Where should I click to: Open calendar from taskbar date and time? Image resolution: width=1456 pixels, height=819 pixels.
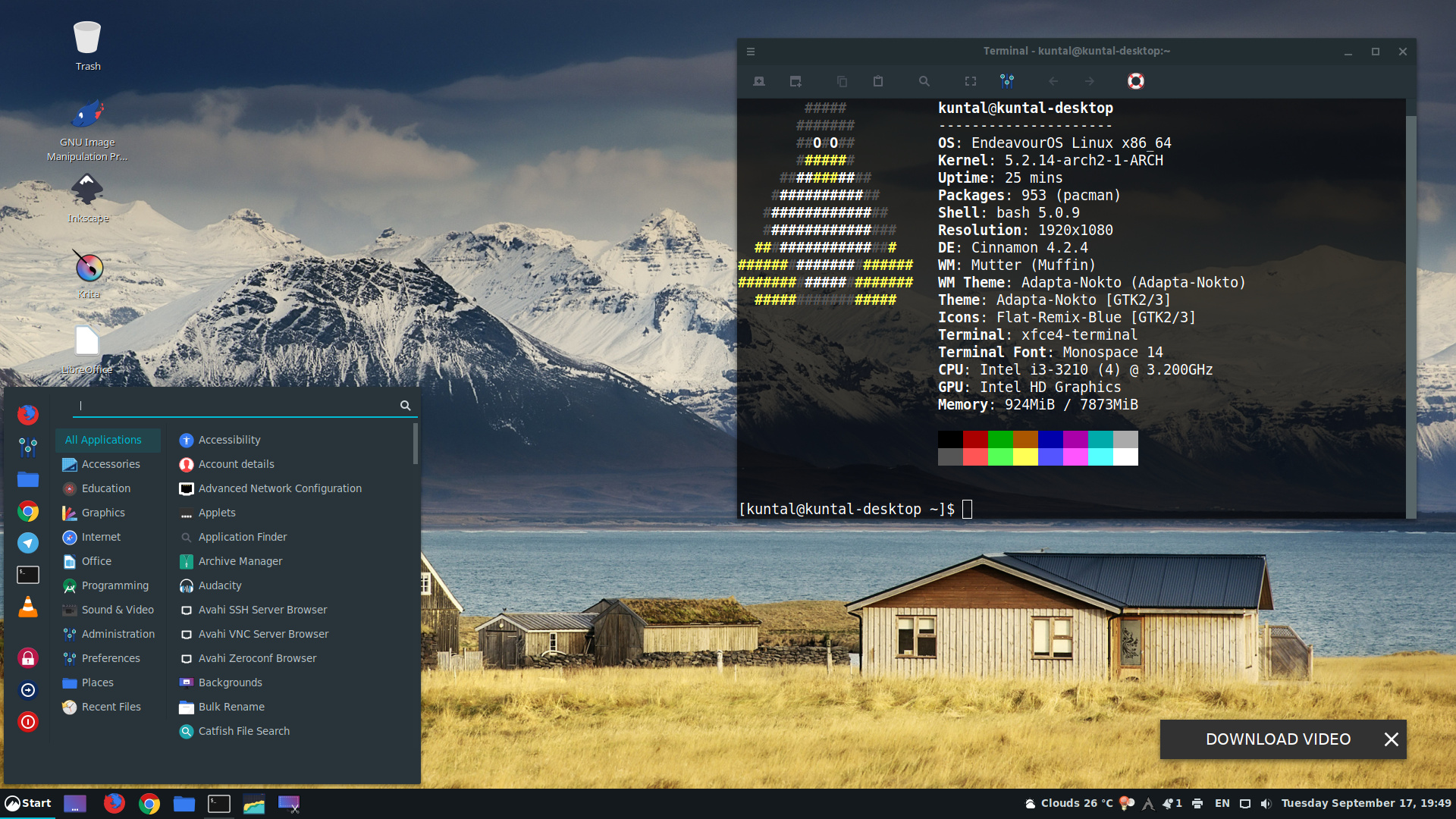coord(1366,804)
